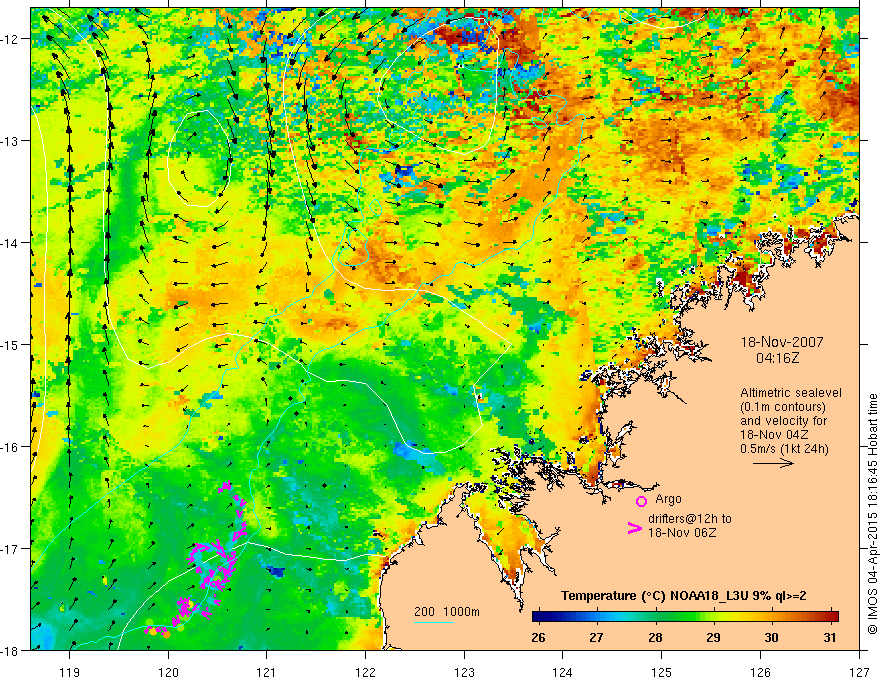Click the magenta Argo circle legend symbol
This screenshot has height=680, width=880.
641,501
